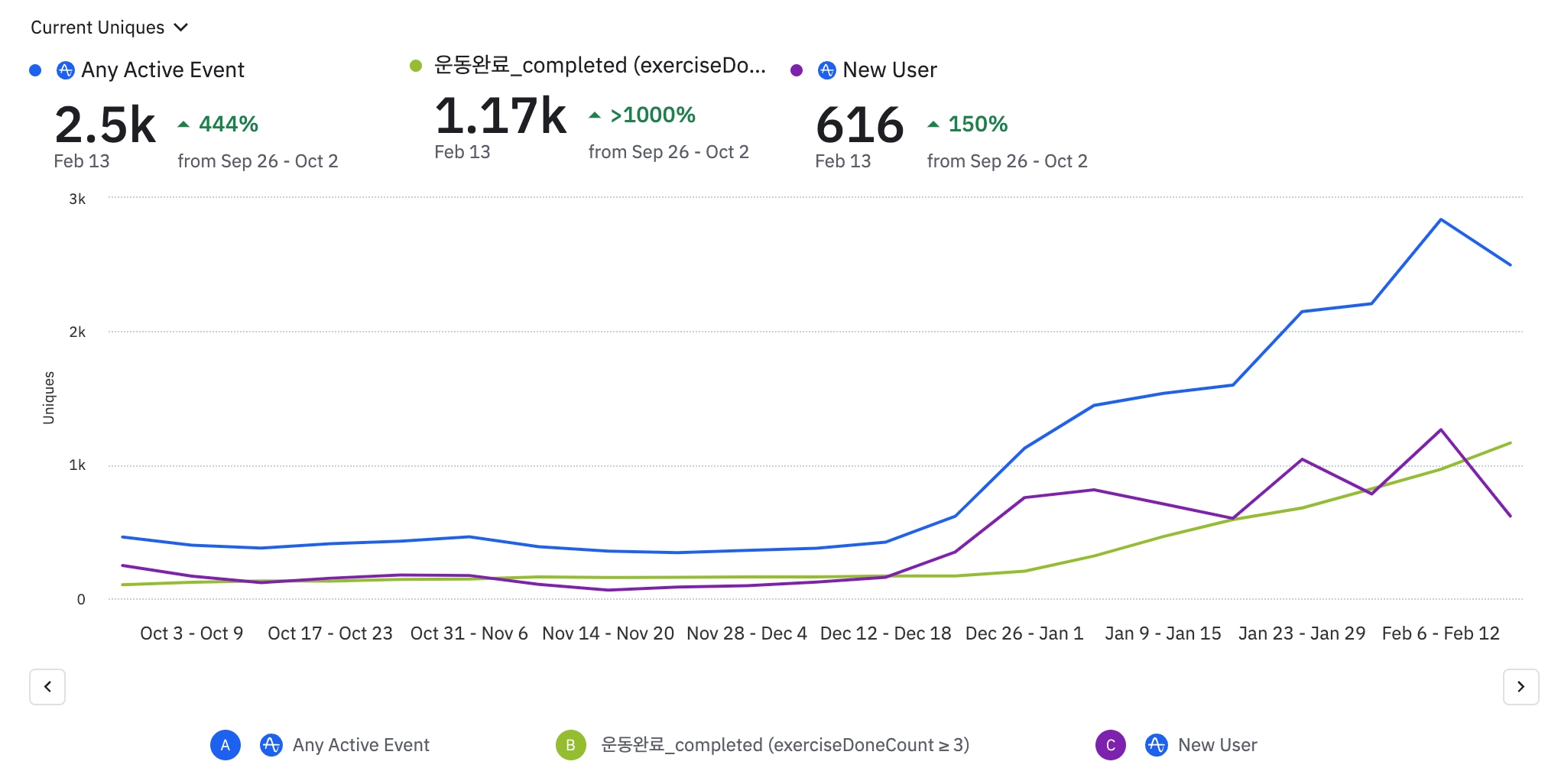The height and width of the screenshot is (784, 1561).
Task: Click the 444% change indicator
Action: (229, 124)
